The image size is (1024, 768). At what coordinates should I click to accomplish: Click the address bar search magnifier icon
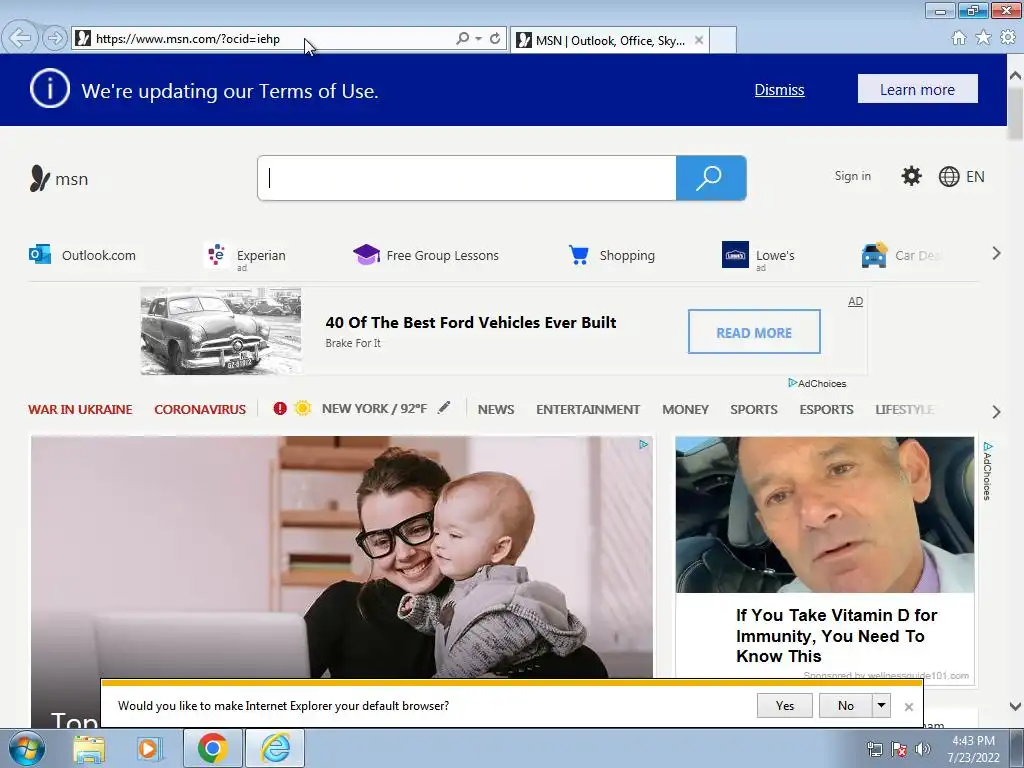[x=462, y=39]
